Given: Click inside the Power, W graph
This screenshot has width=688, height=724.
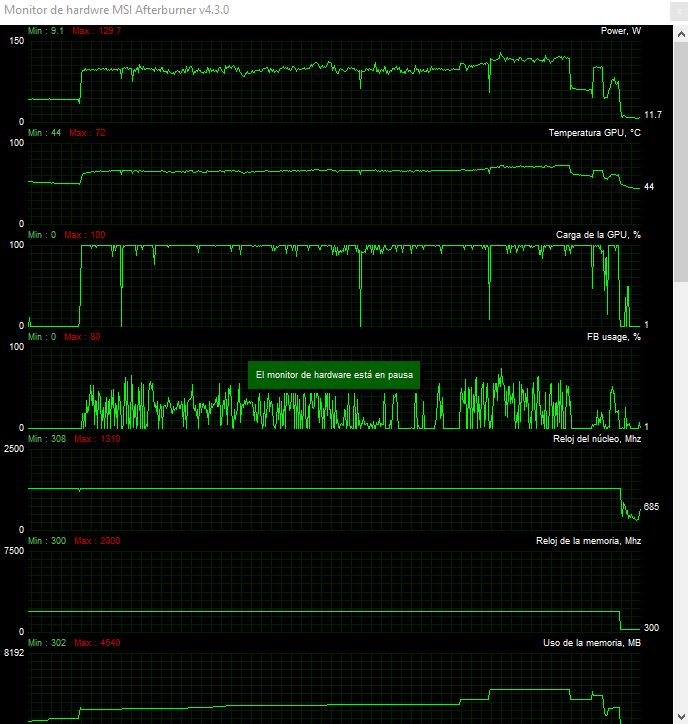Looking at the screenshot, I should [334, 81].
